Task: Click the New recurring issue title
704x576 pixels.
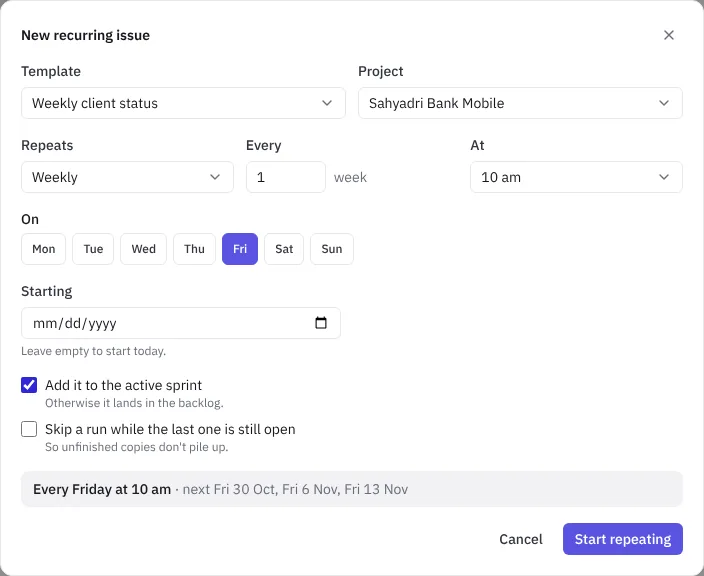Action: 85,35
